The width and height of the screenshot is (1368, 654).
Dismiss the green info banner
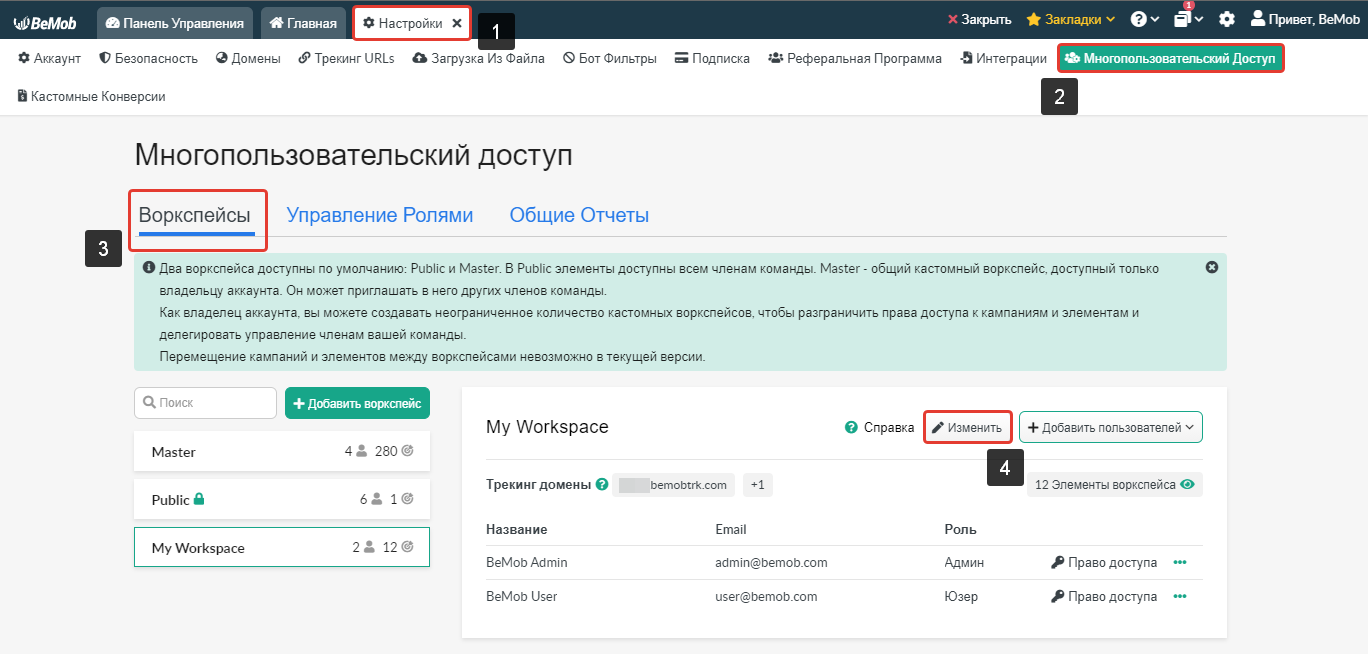coord(1212,267)
